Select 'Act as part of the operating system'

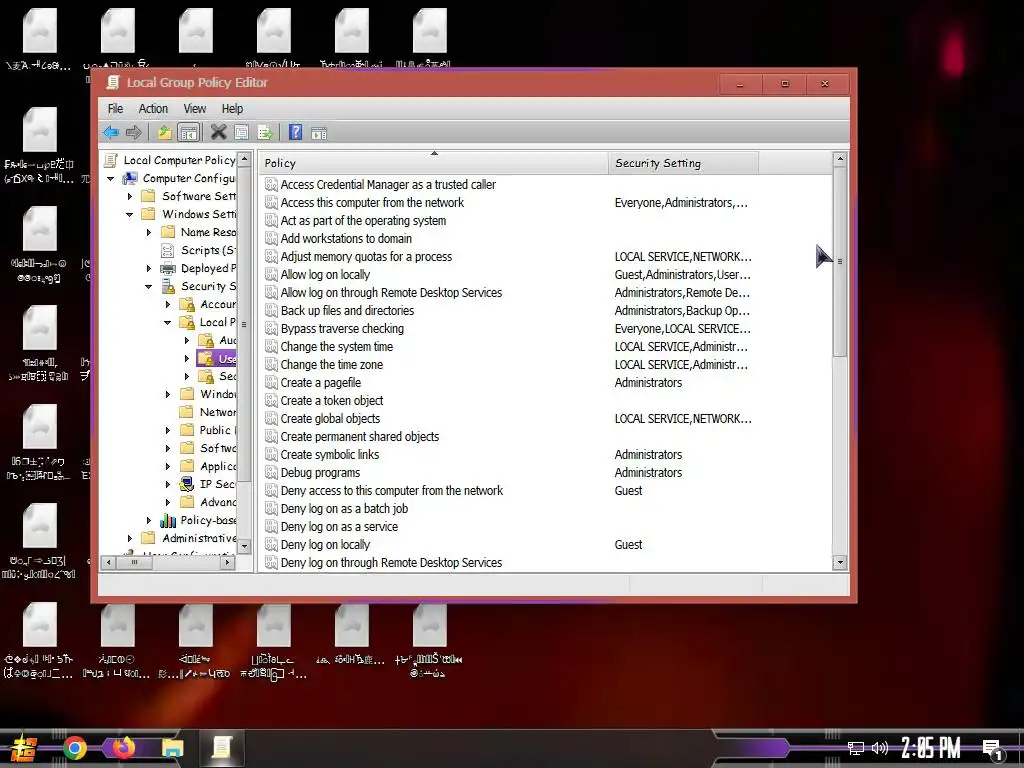point(363,221)
